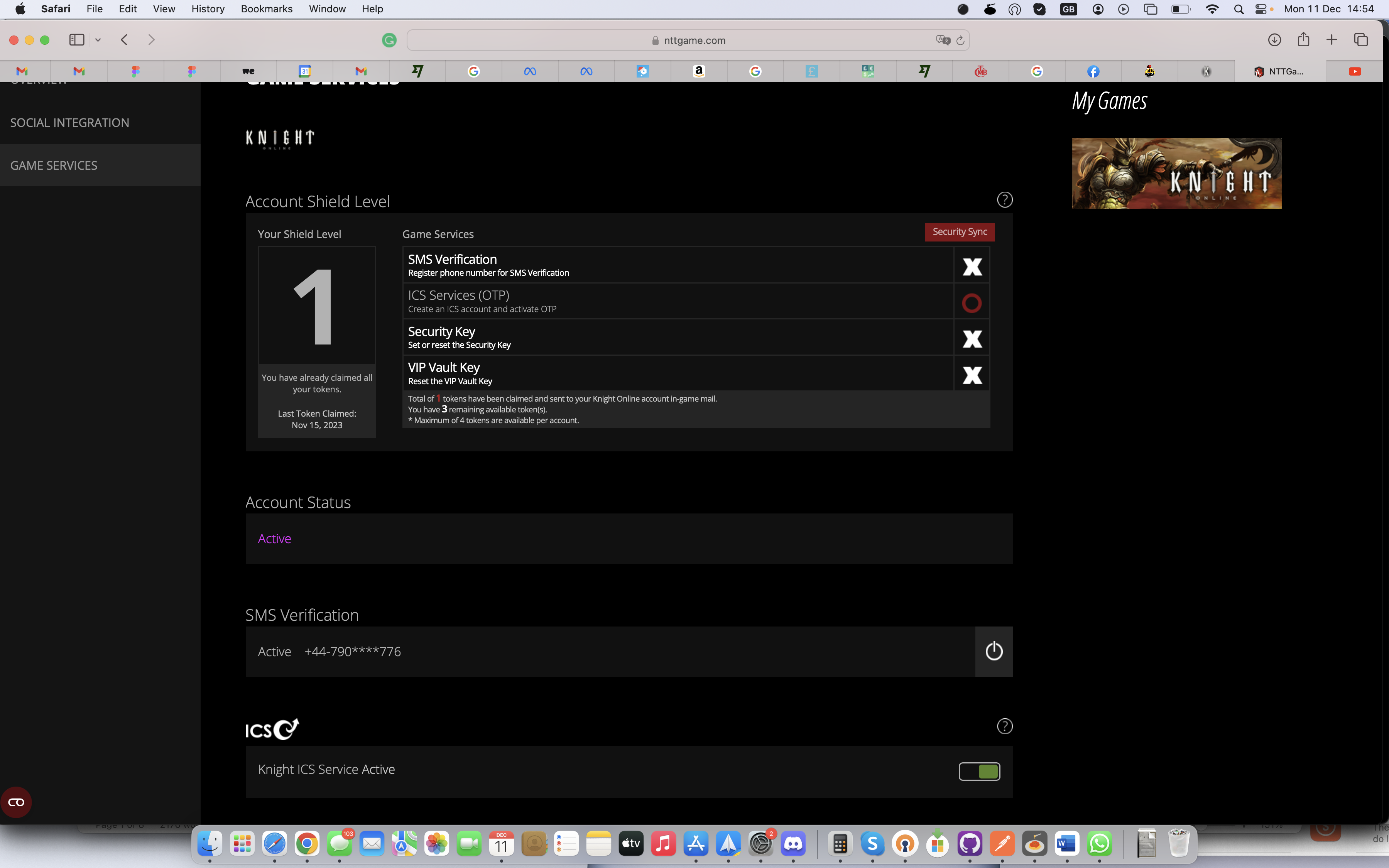The height and width of the screenshot is (868, 1389).
Task: Expand the sidebar dropdown chevron in Safari
Action: 98,40
